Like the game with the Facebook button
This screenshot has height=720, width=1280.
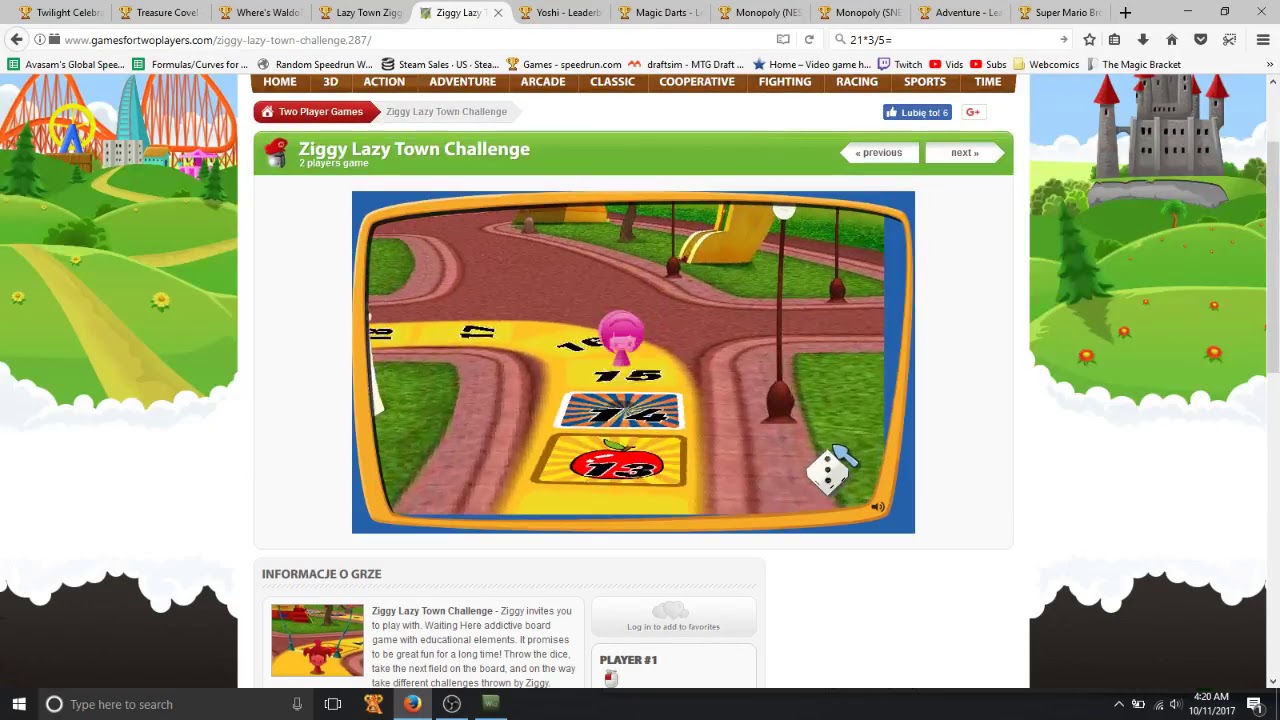917,112
